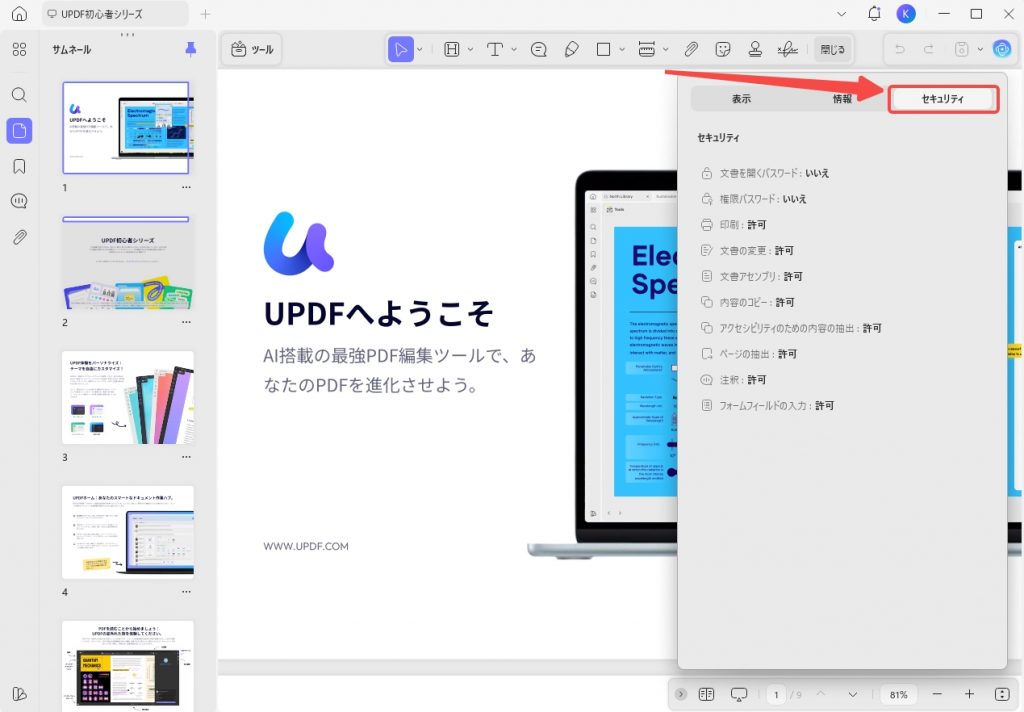
Task: Open the 81% zoom level field
Action: coord(899,694)
